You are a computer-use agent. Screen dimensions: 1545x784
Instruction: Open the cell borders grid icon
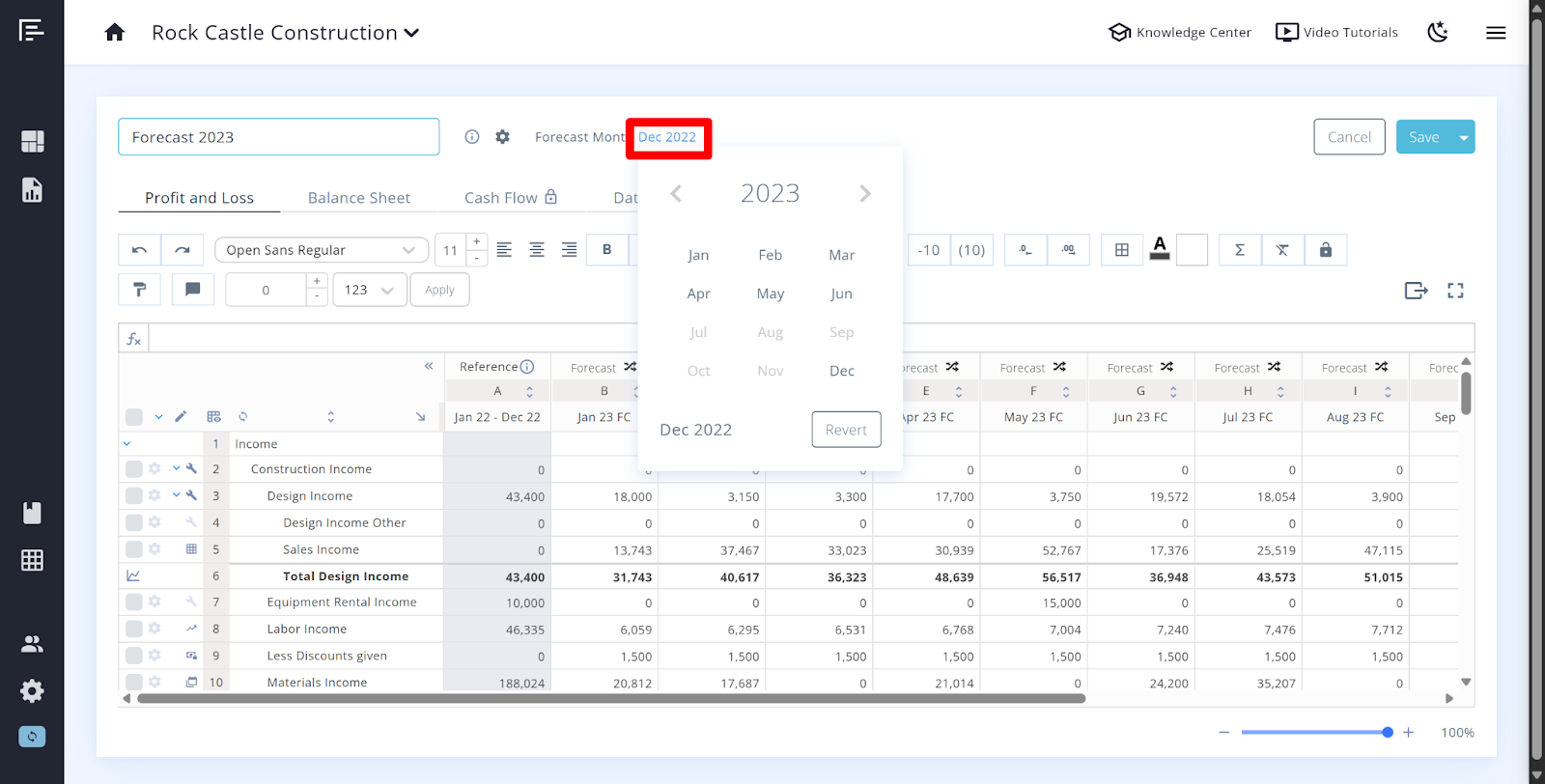(x=1122, y=250)
